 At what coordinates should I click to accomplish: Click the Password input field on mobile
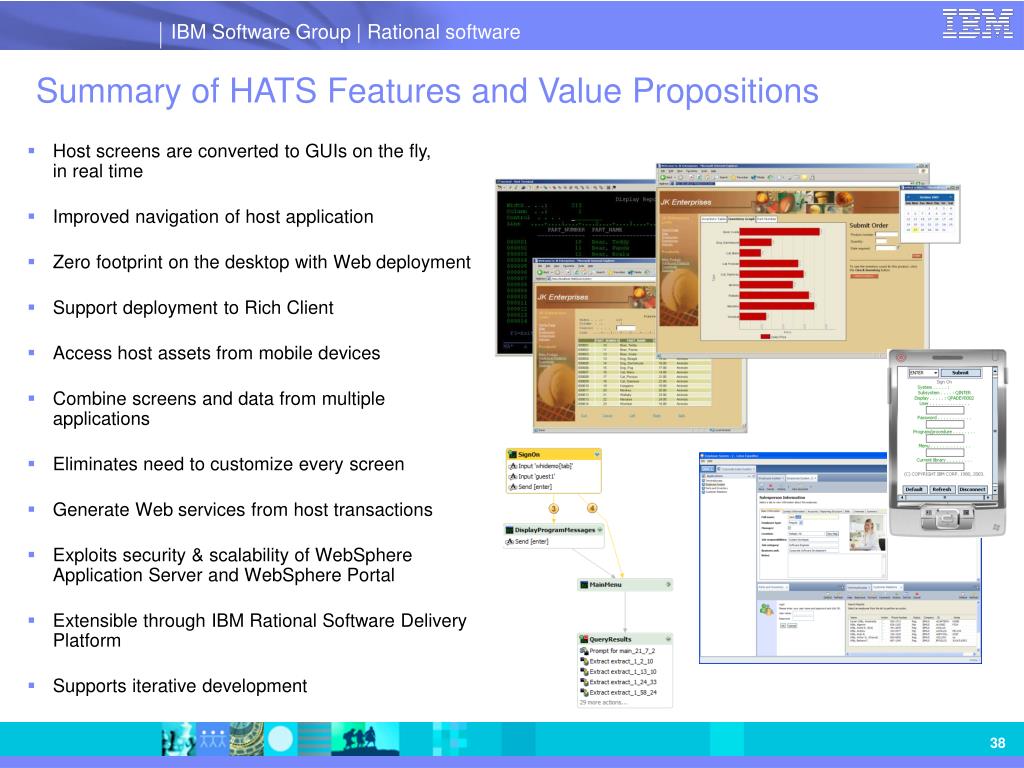coord(945,424)
